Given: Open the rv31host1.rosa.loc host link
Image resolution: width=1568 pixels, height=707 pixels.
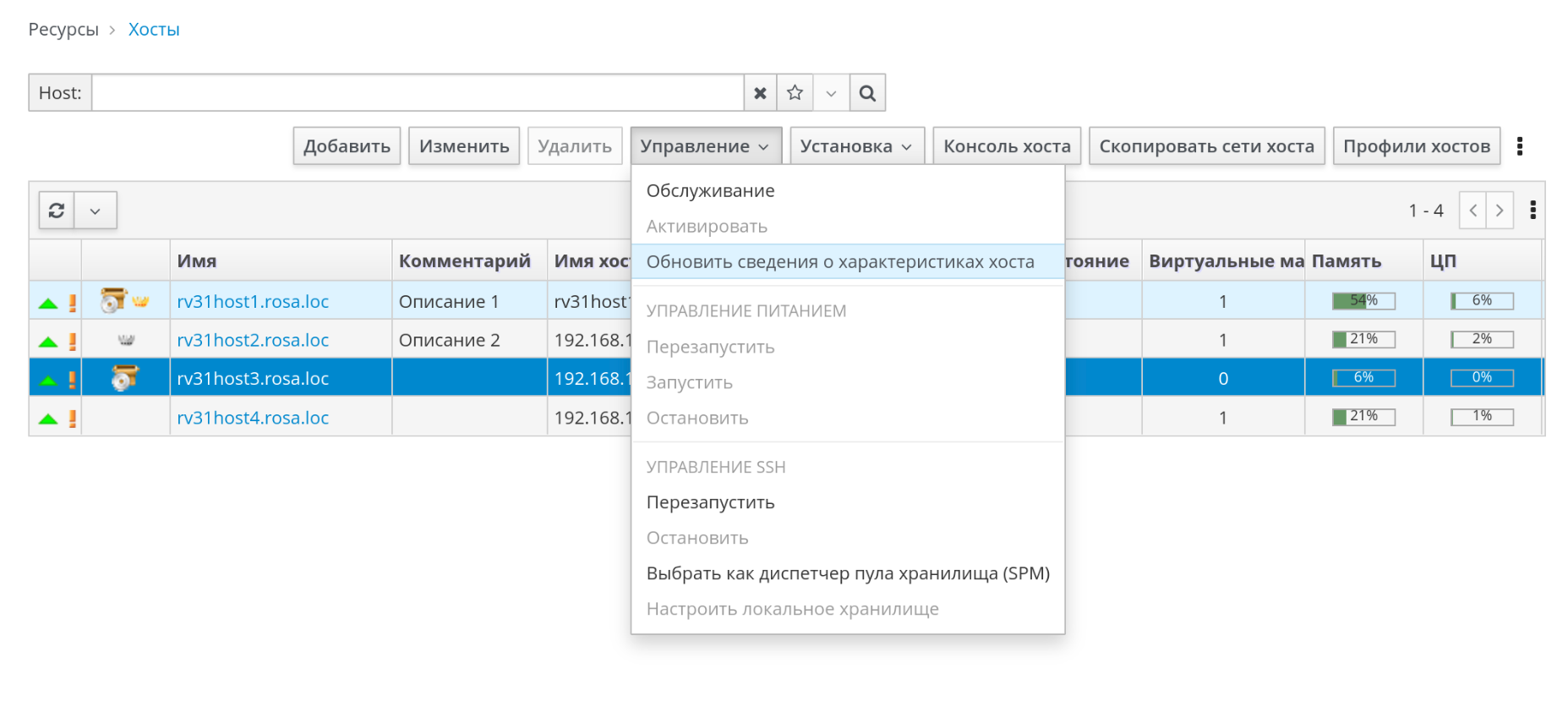Looking at the screenshot, I should click(253, 302).
